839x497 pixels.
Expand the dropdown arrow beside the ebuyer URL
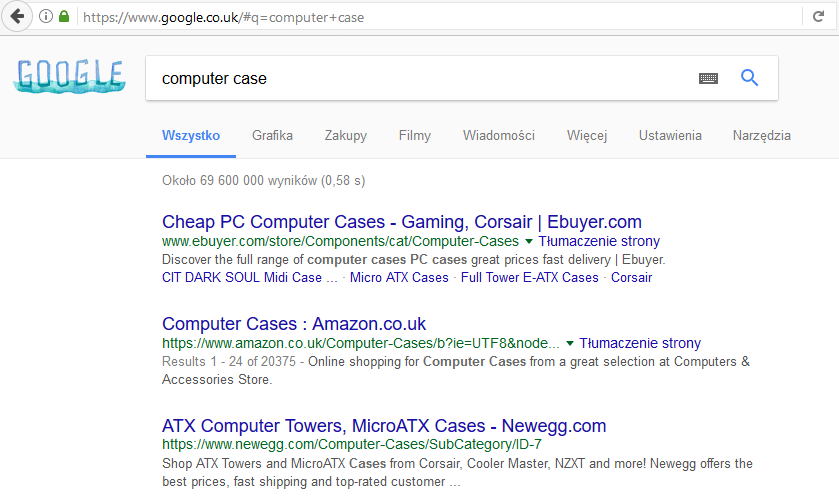pyautogui.click(x=529, y=241)
